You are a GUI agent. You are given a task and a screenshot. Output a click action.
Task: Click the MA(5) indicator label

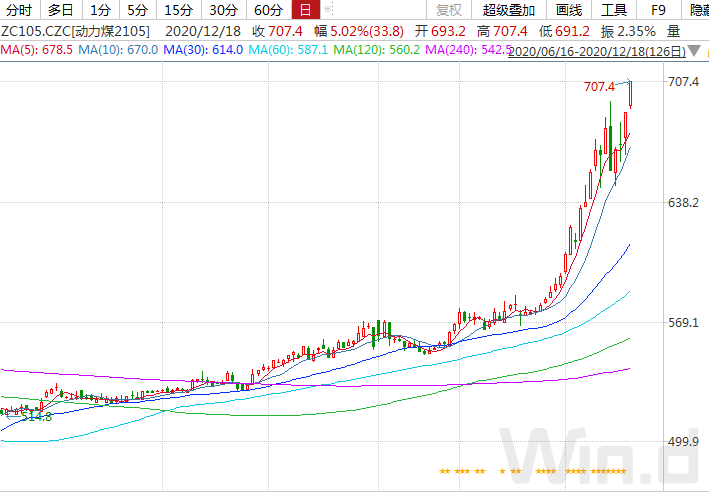pyautogui.click(x=37, y=49)
